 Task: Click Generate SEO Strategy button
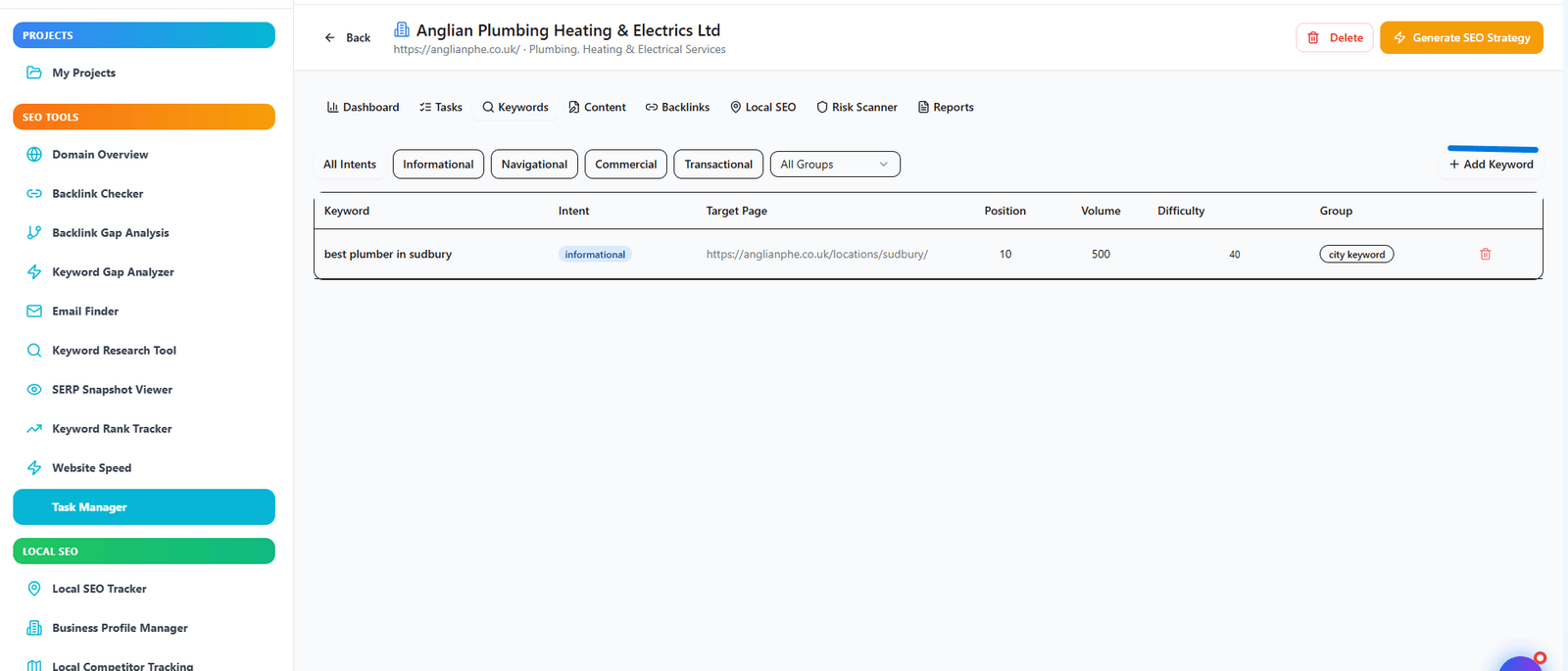pyautogui.click(x=1461, y=37)
